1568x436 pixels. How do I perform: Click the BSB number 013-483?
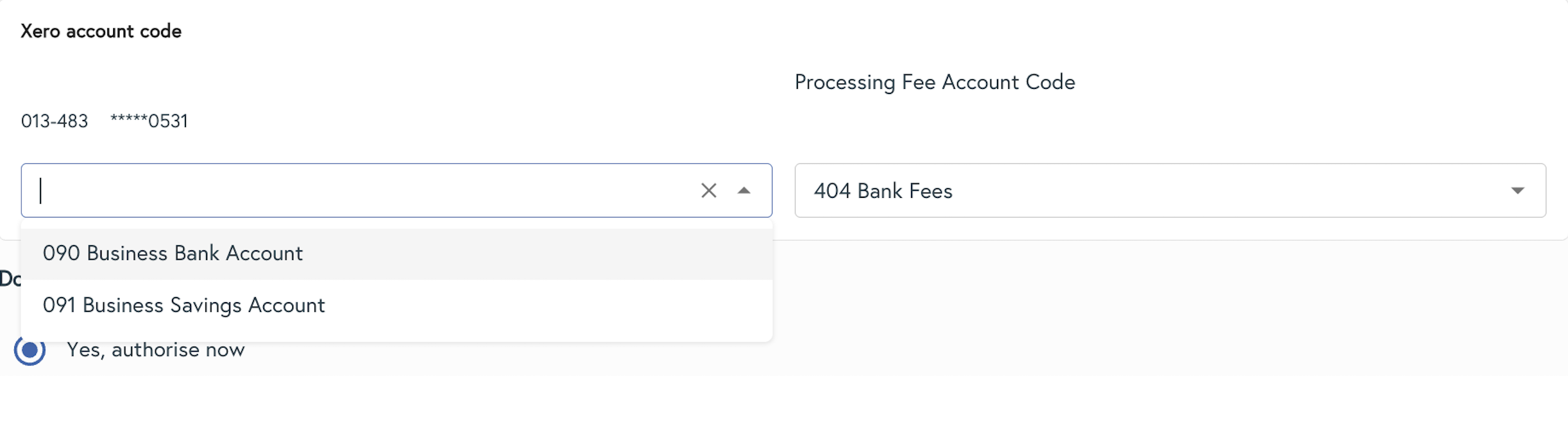55,122
